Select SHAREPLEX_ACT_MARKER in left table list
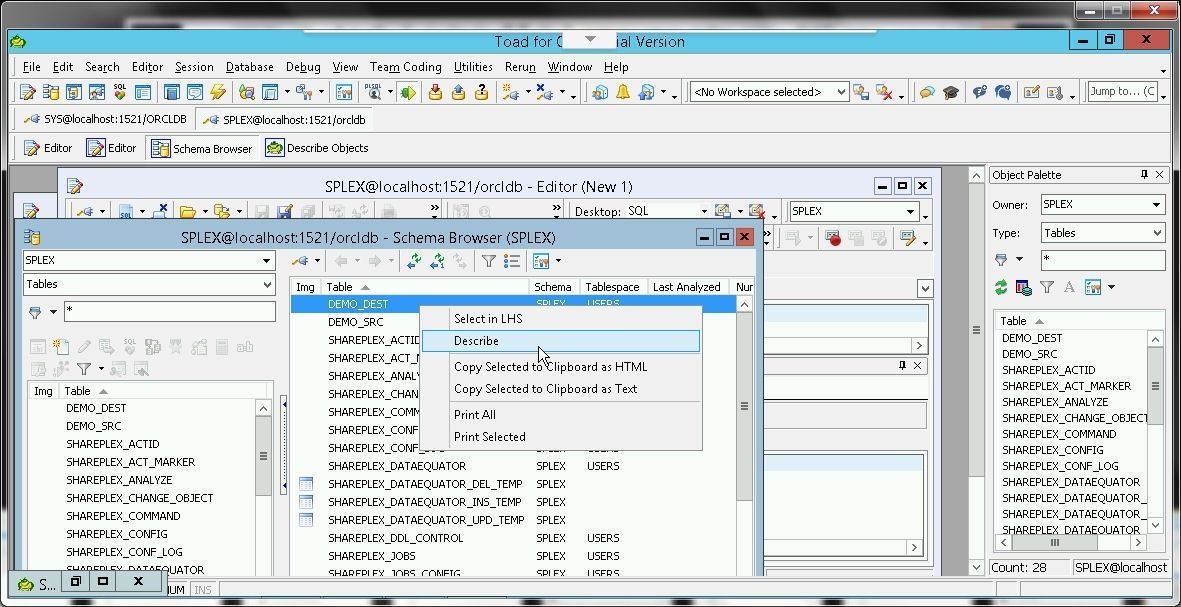 point(143,462)
